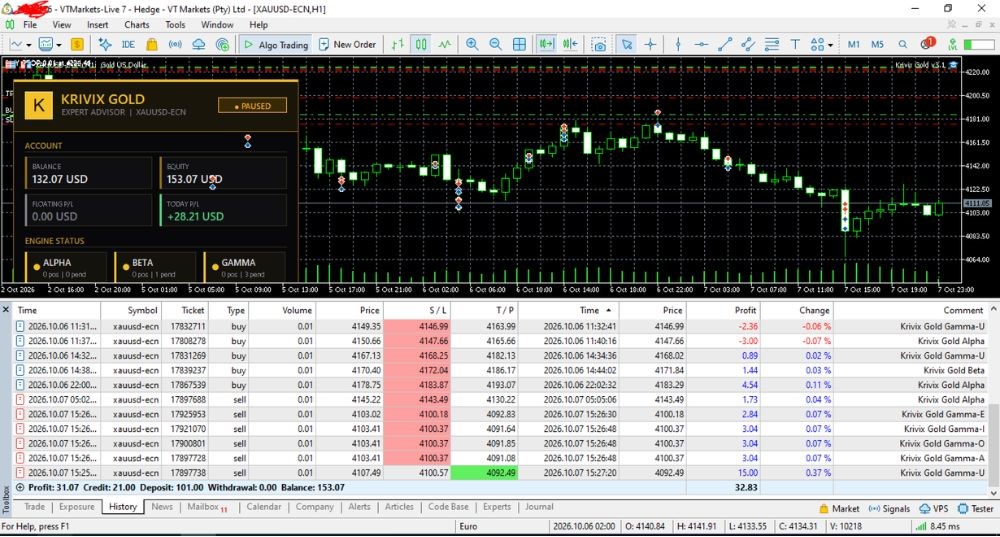
Task: Expand the chart type dropdown arrow
Action: click(28, 45)
